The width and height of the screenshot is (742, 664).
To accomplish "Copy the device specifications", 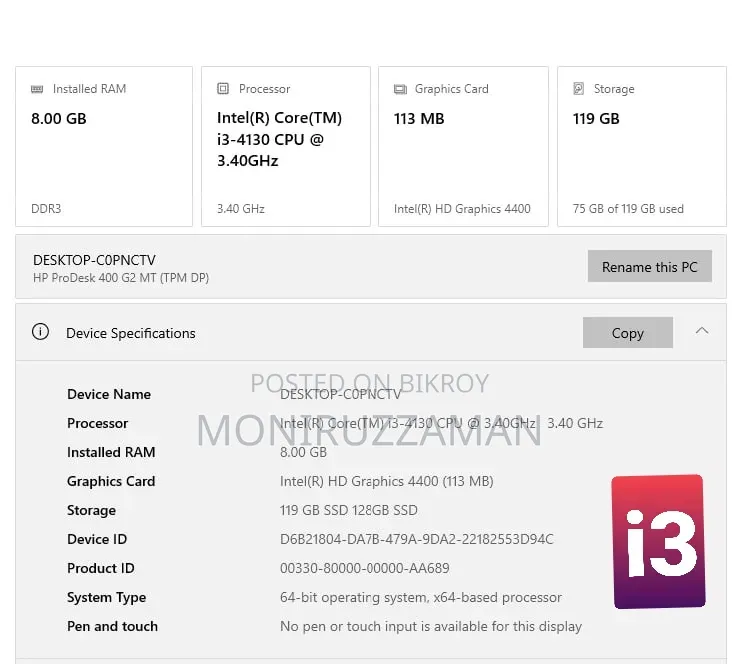I will (627, 333).
